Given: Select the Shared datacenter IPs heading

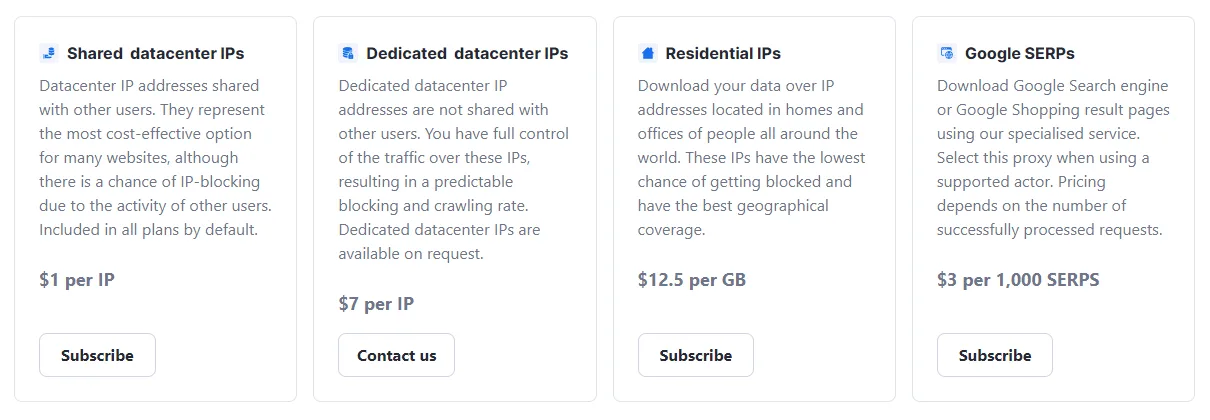Looking at the screenshot, I should [x=155, y=53].
